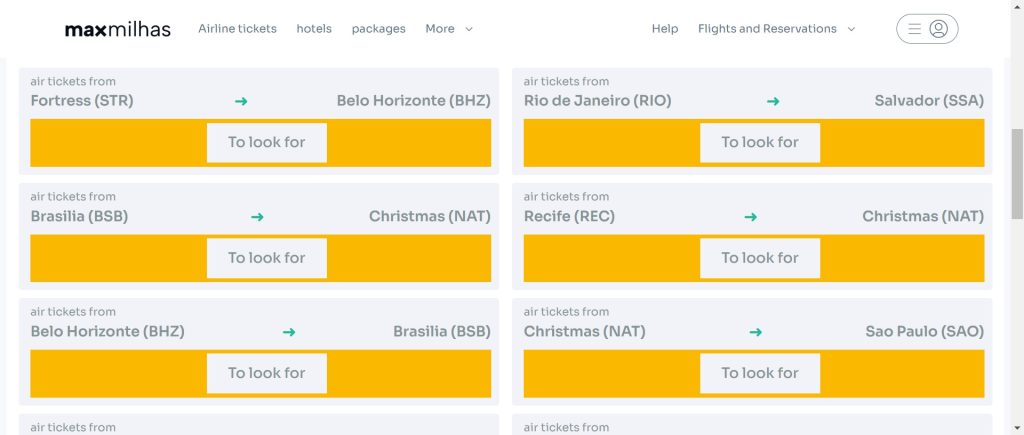Open the Airline tickets menu item
The width and height of the screenshot is (1024, 435).
[x=237, y=29]
